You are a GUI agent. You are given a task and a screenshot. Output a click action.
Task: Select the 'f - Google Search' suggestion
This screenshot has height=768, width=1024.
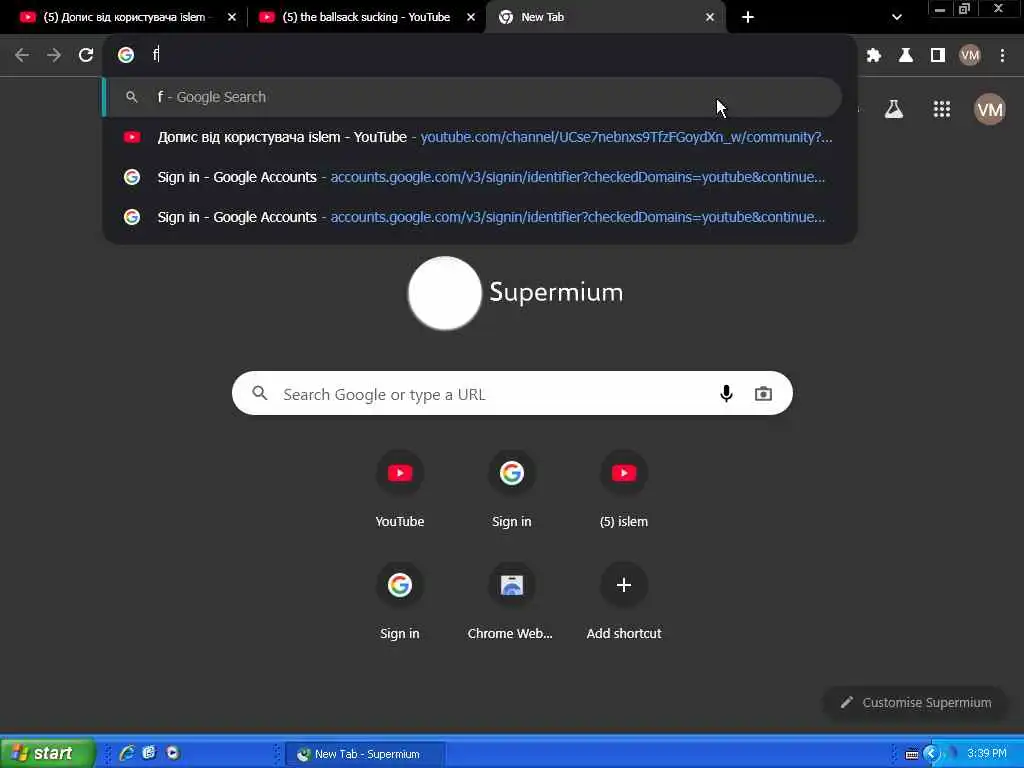pos(473,97)
